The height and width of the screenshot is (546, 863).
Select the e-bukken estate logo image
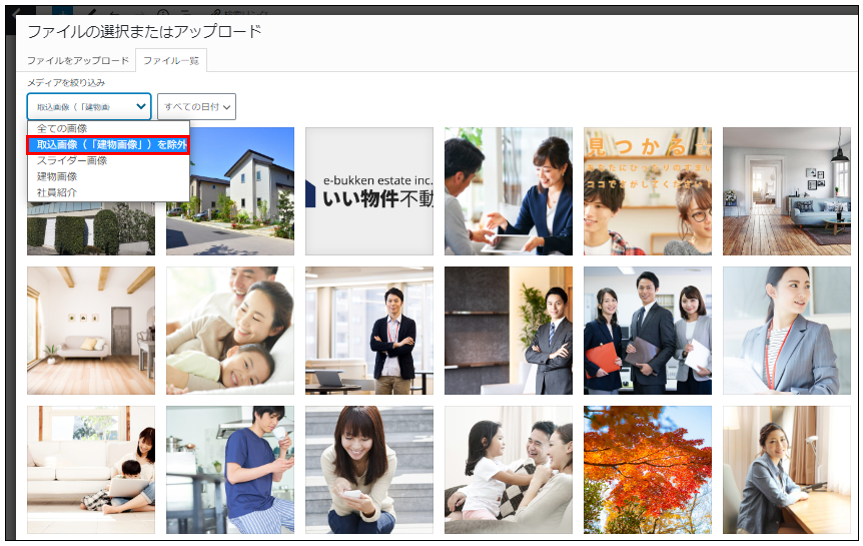pyautogui.click(x=369, y=191)
